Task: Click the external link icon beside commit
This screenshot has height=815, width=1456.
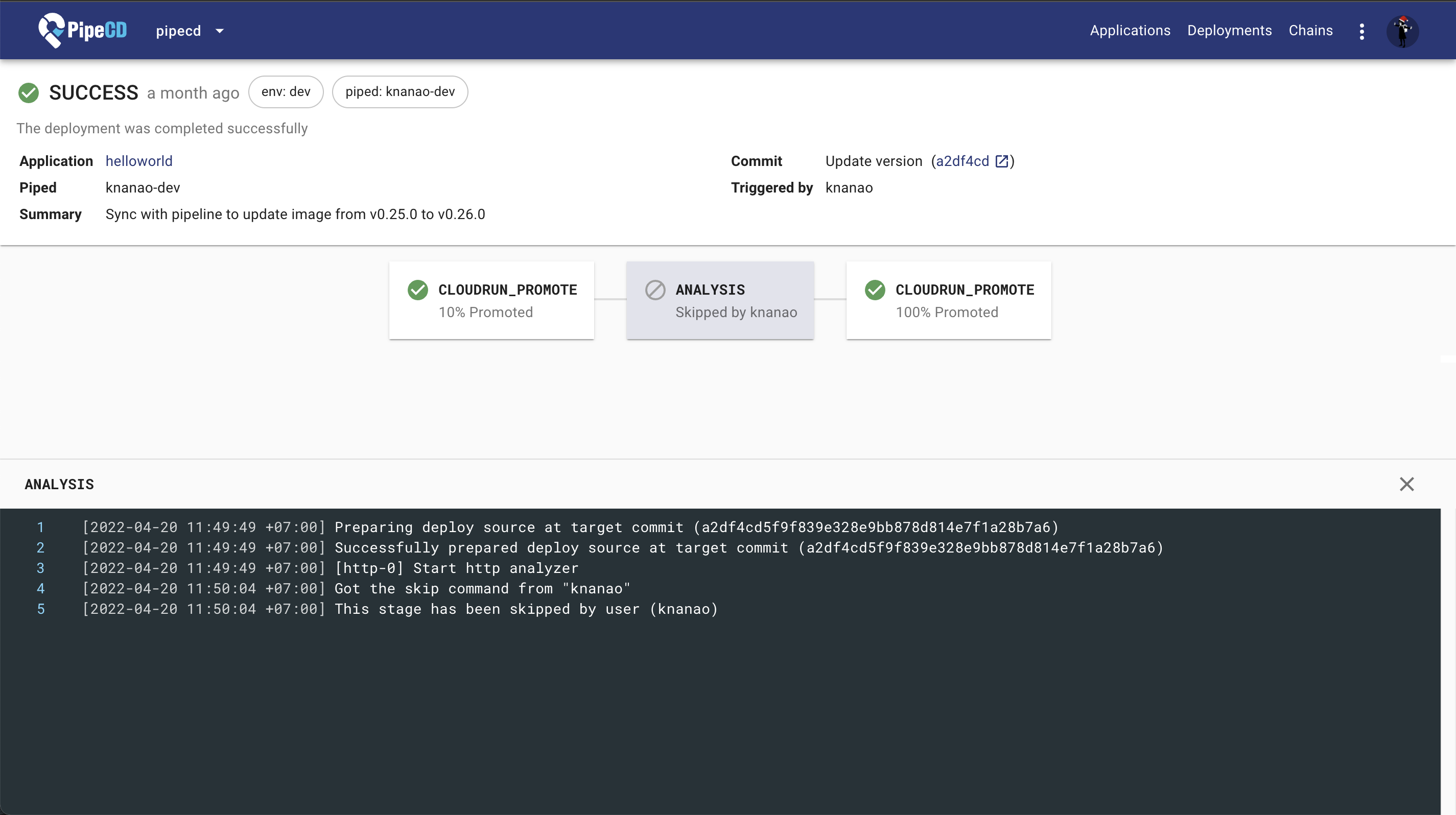Action: coord(1001,161)
